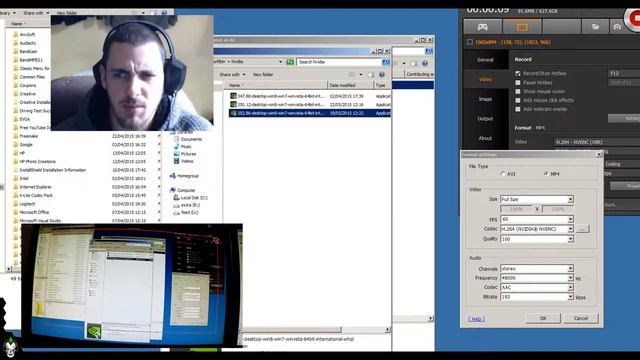Screen dimensions: 640x360
Task: Select the MP4 file type radio button
Action: coord(546,174)
